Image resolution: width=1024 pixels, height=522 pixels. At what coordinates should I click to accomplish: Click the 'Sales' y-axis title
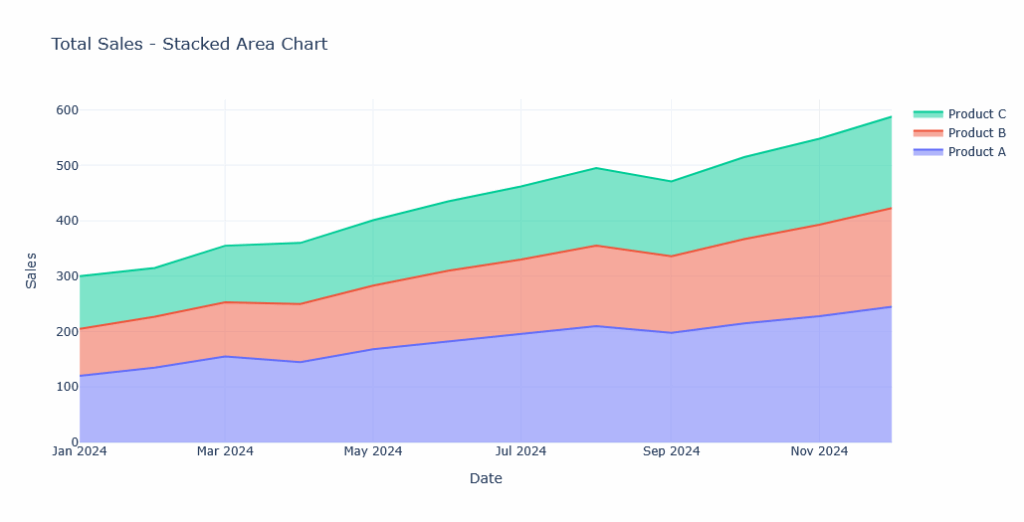tap(31, 270)
